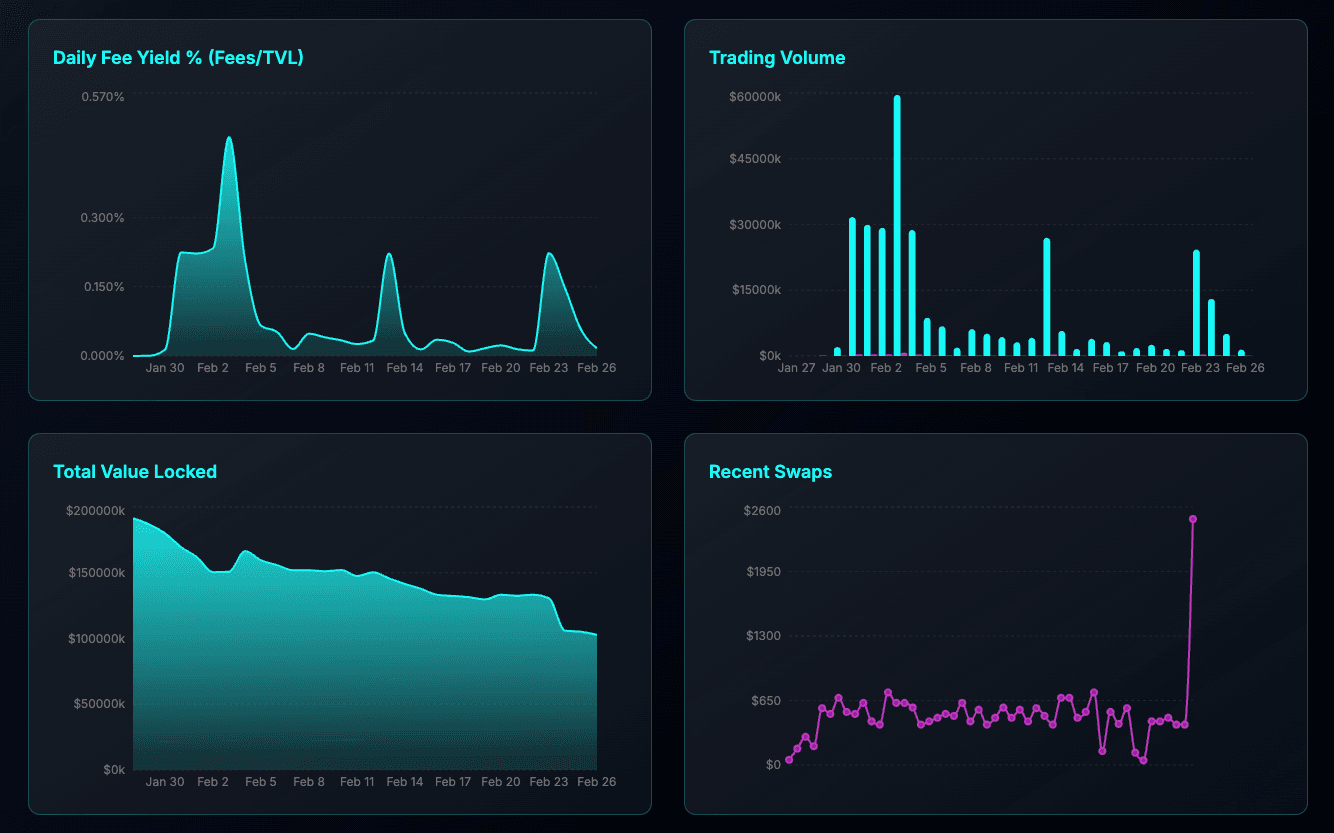Viewport: 1334px width, 833px height.
Task: Select the $2600 label in Recent Swaps
Action: coord(764,510)
